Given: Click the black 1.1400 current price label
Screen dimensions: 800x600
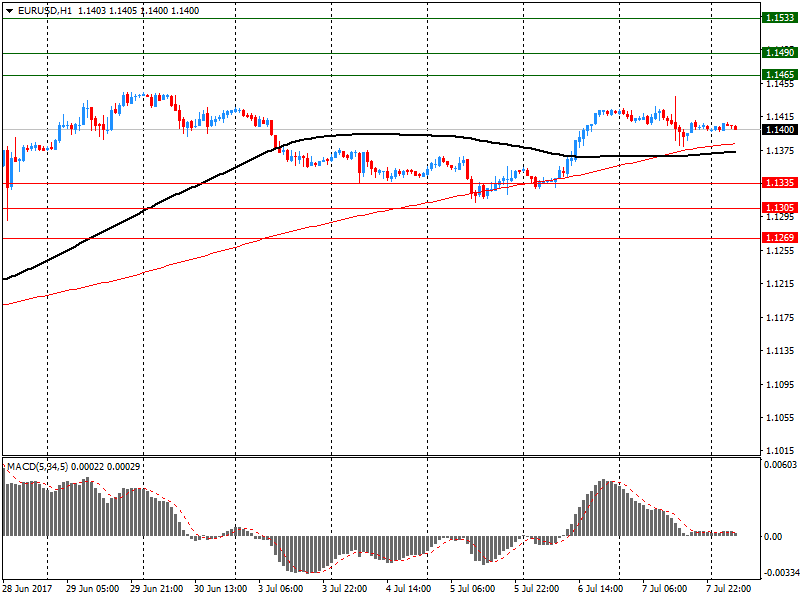Looking at the screenshot, I should (780, 130).
